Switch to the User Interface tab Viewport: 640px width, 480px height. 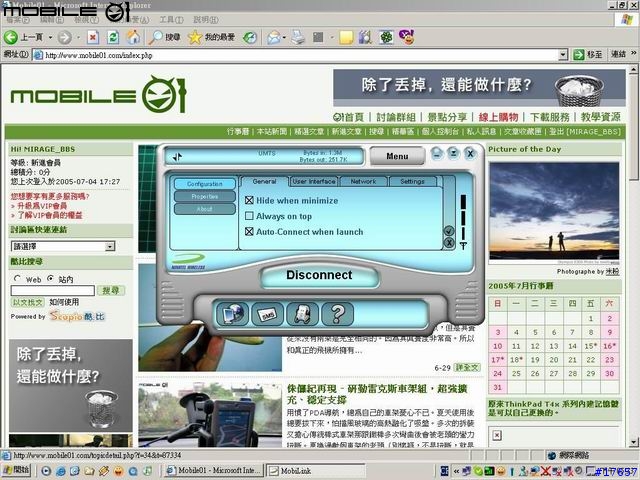click(313, 181)
